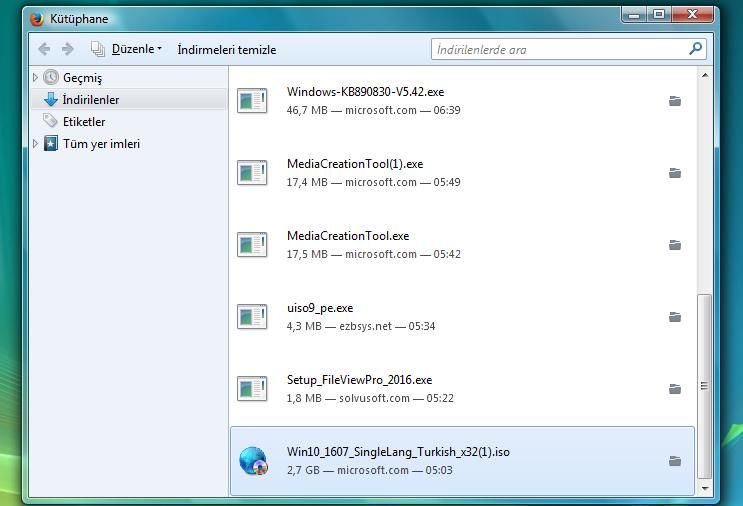Screen dimensions: 743x506
Task: Select the Windows-KB890830-V5.42.exe file name
Action: pyautogui.click(x=365, y=92)
